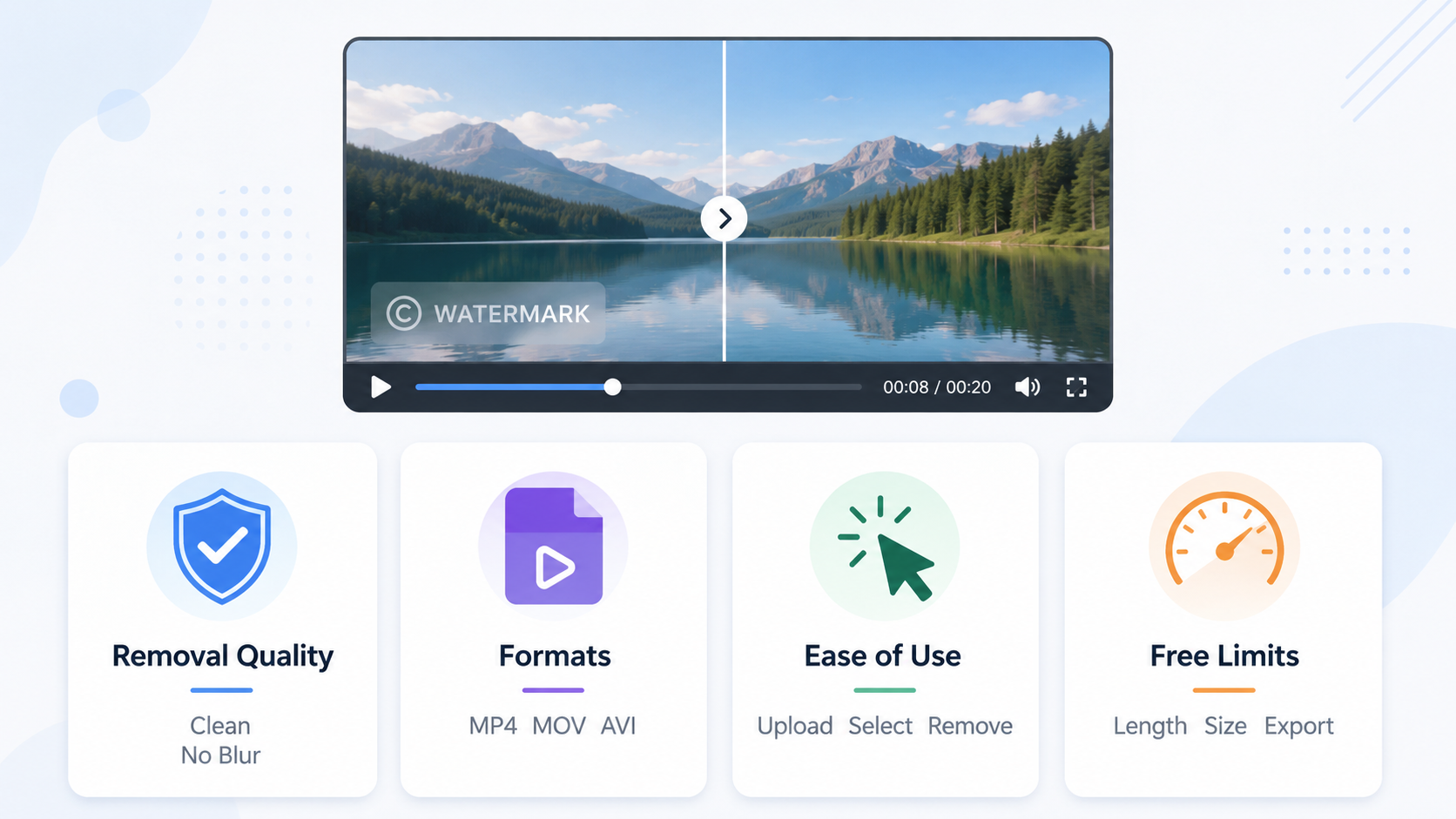Click the Clean text label
This screenshot has height=819, width=1456.
pos(220,726)
